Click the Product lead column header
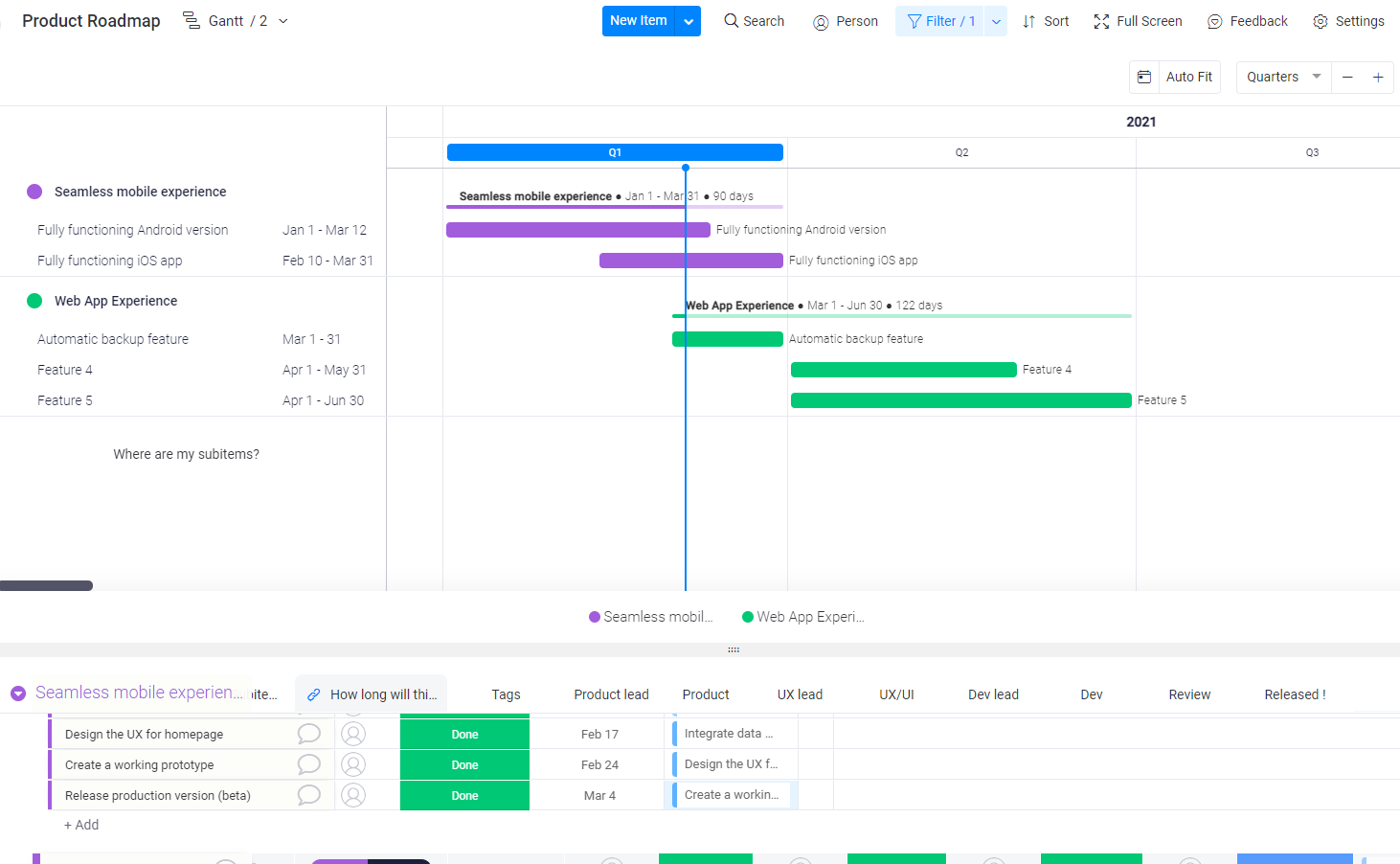1400x864 pixels. point(611,694)
